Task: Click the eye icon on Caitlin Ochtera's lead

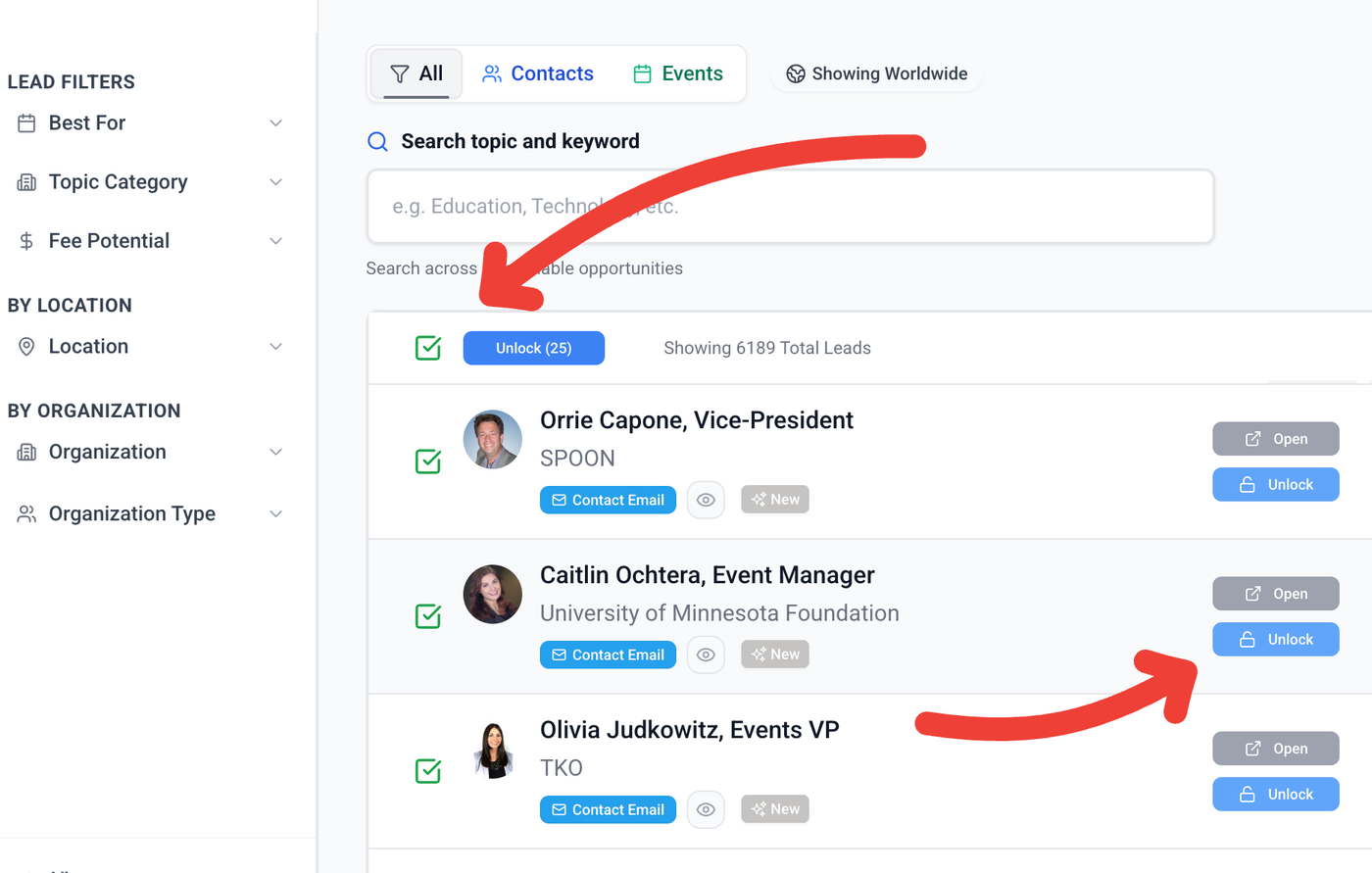Action: [706, 655]
